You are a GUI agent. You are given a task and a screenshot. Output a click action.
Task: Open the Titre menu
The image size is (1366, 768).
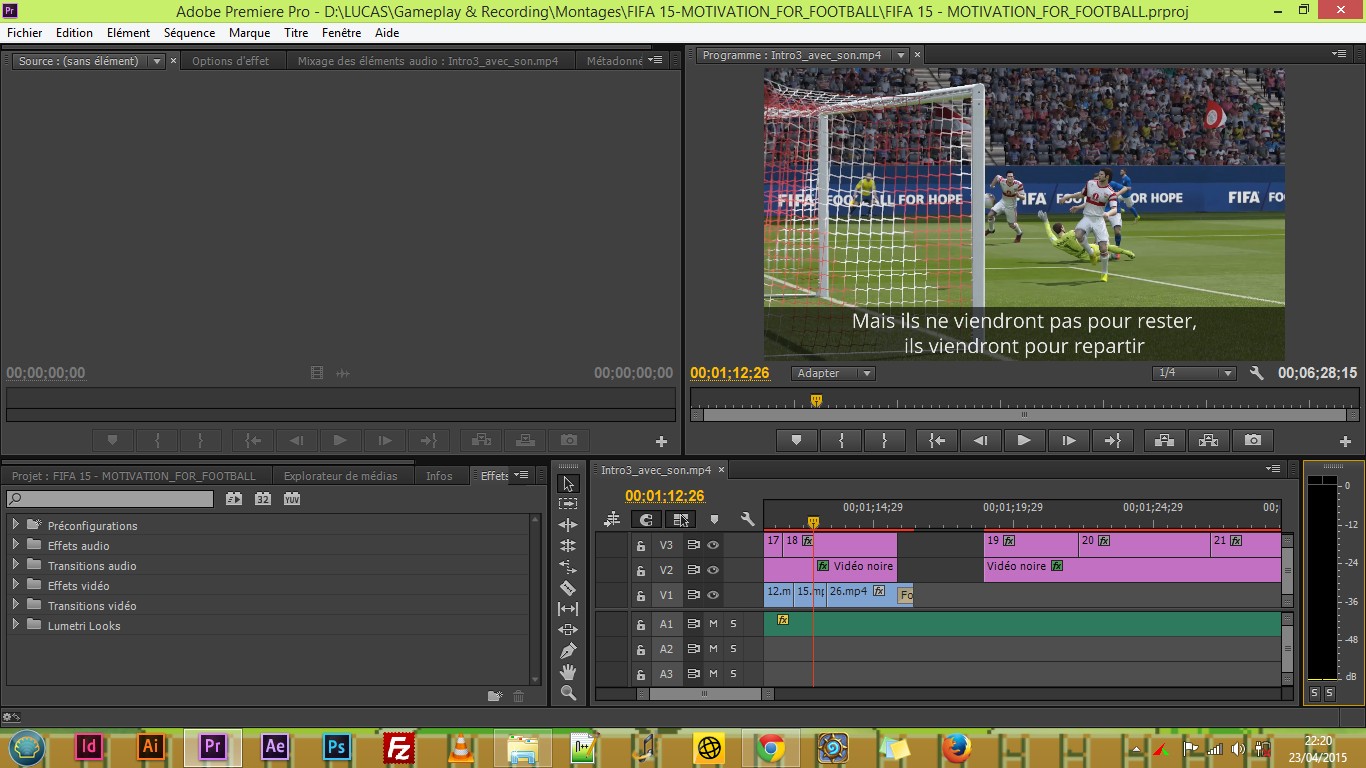click(x=296, y=32)
